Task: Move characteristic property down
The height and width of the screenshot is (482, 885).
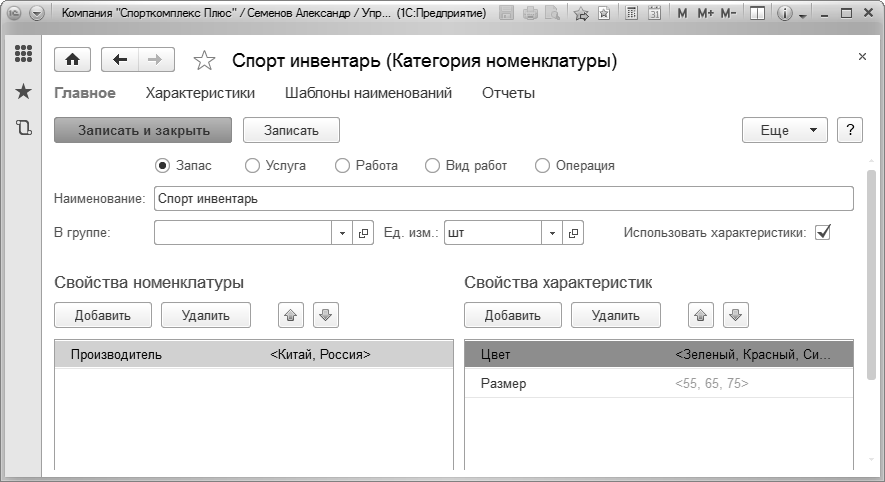Action: click(x=735, y=315)
